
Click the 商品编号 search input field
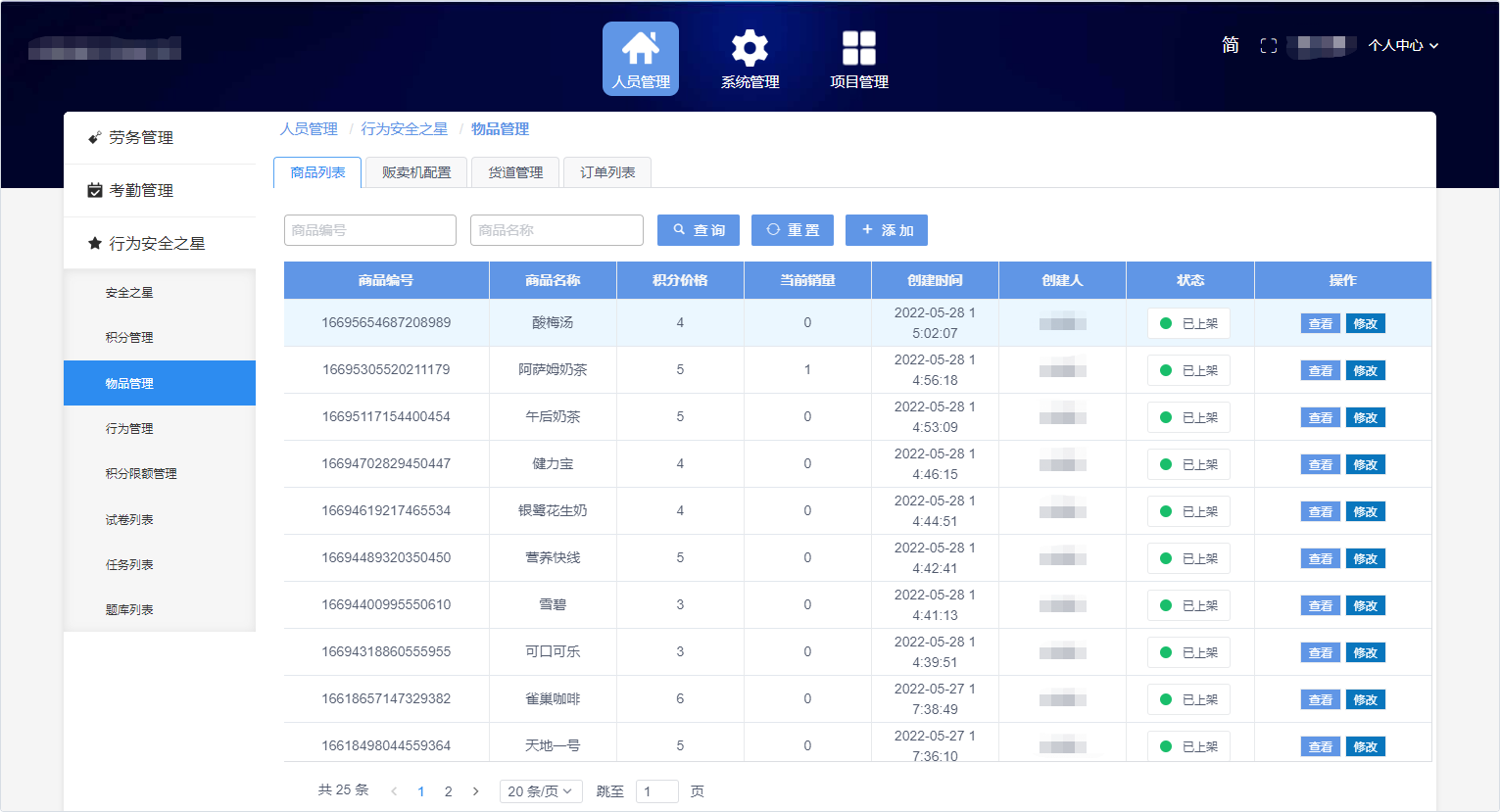pyautogui.click(x=369, y=230)
